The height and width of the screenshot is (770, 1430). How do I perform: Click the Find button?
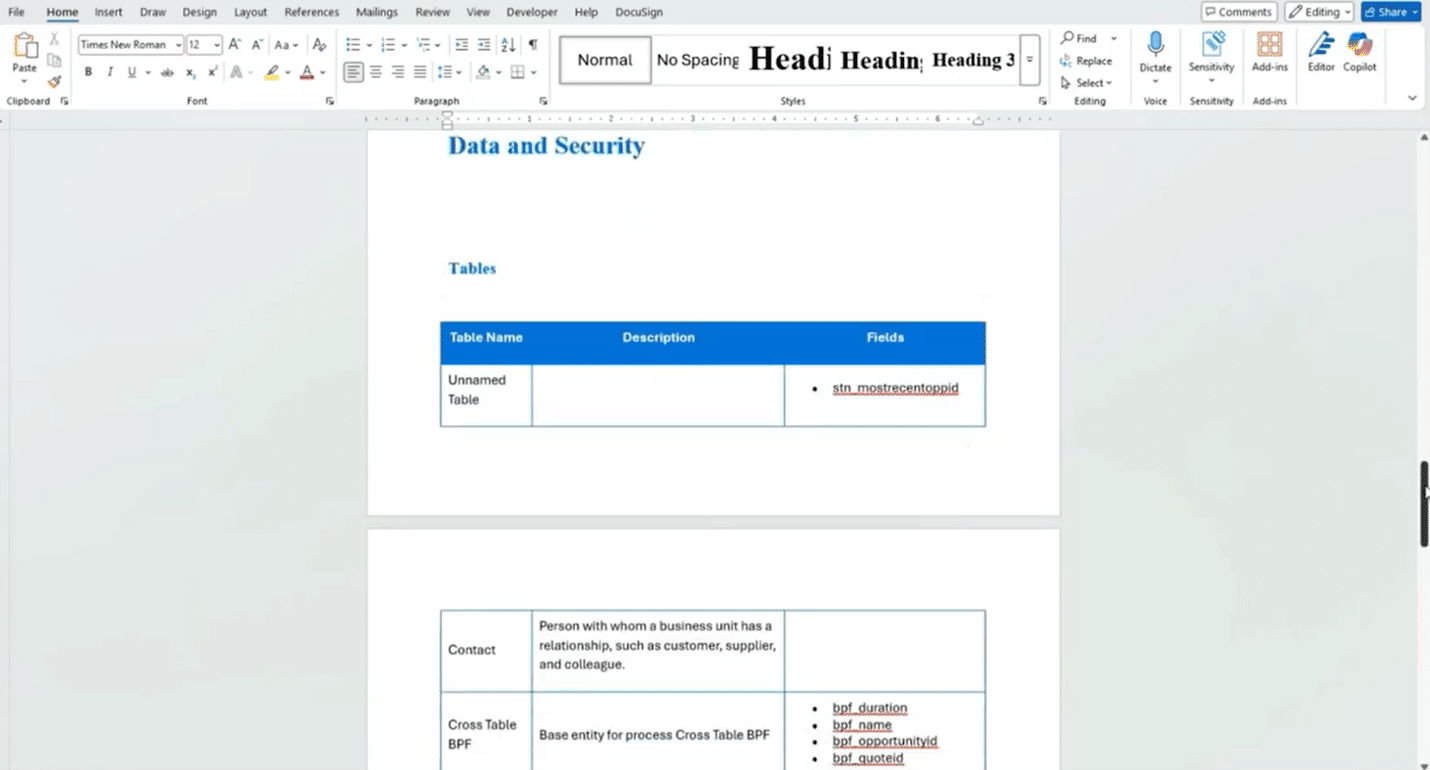[1080, 38]
